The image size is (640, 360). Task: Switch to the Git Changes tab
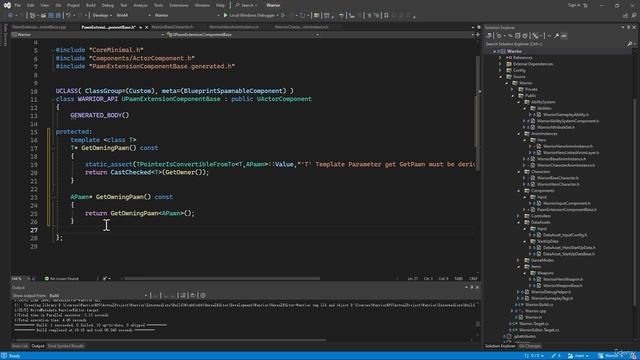(530, 346)
